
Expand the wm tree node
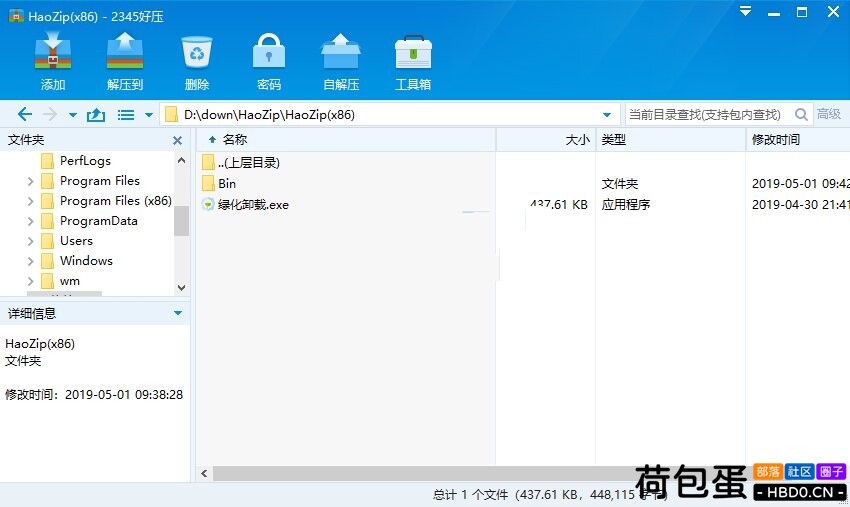click(30, 281)
